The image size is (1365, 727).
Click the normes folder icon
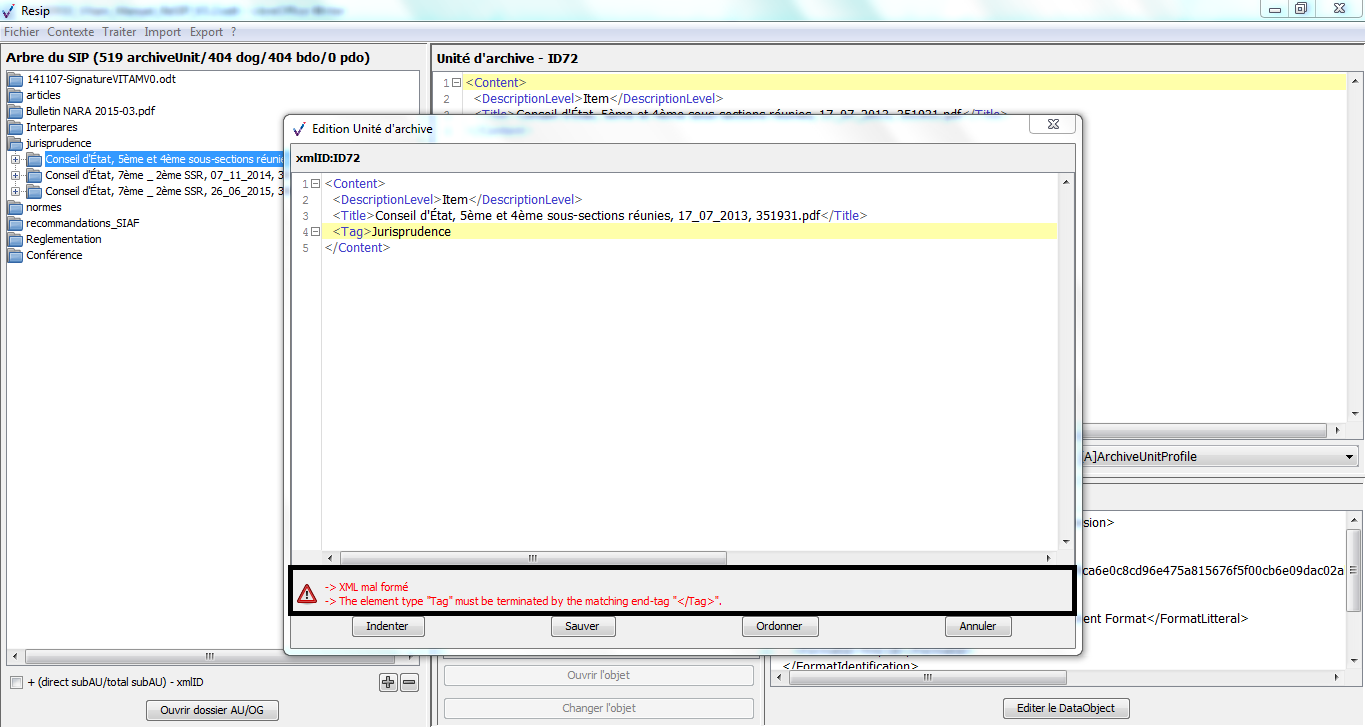click(15, 207)
